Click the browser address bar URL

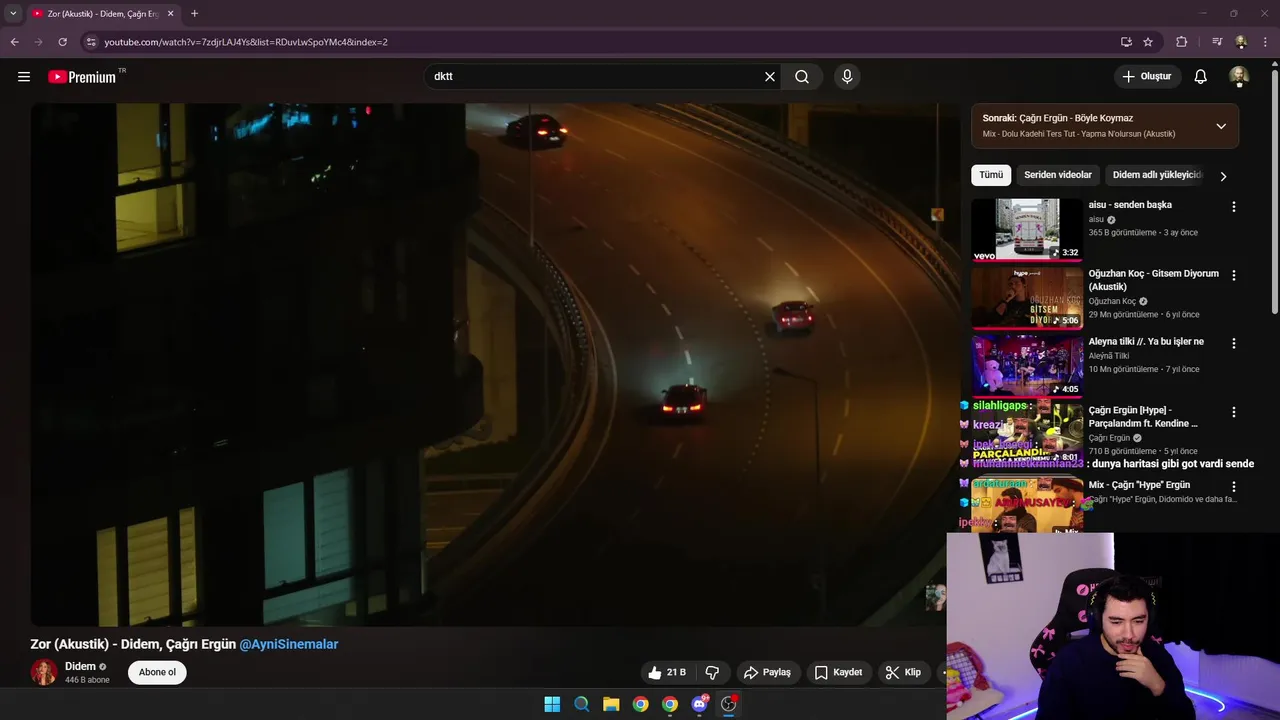coord(245,42)
